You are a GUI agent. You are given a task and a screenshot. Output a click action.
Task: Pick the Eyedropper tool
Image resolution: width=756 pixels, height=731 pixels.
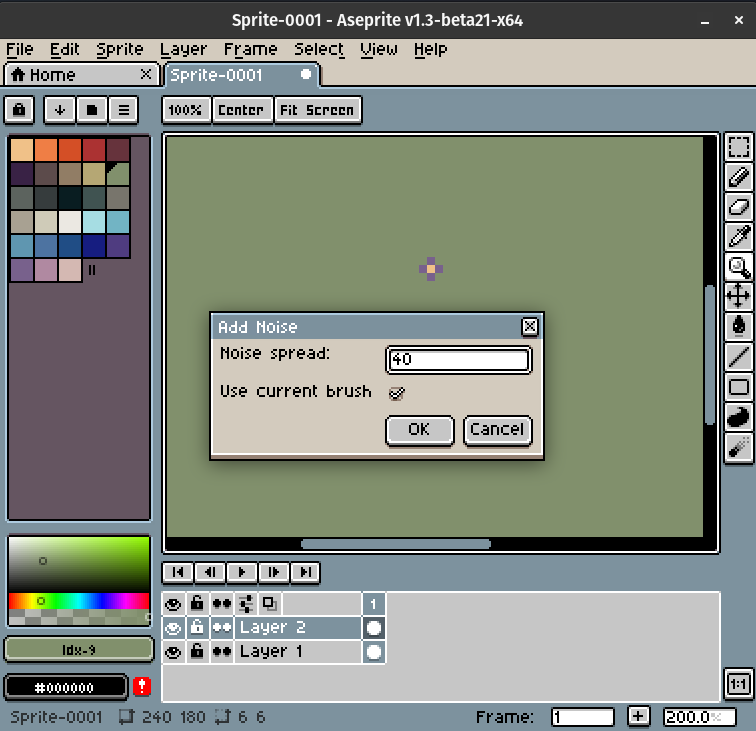pos(738,237)
